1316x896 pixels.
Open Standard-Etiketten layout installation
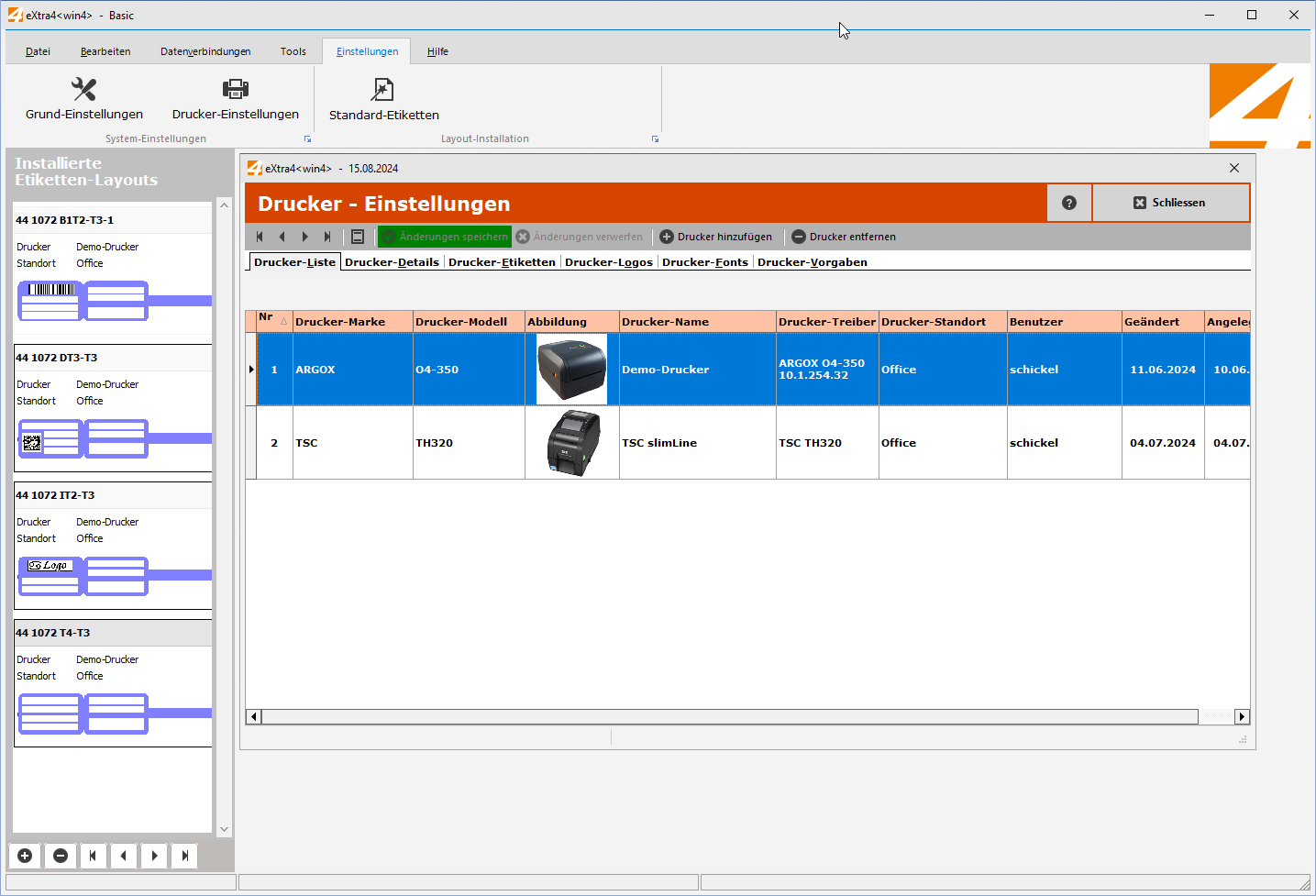(x=383, y=99)
